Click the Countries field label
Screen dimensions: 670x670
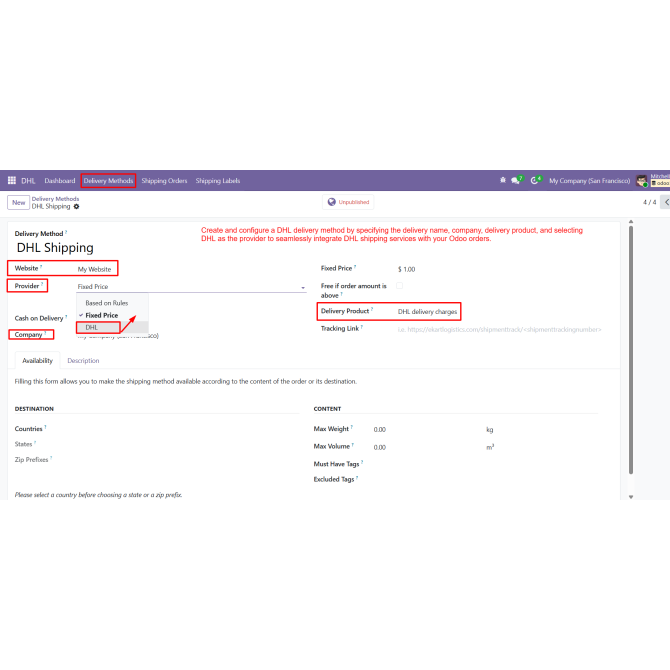coord(29,429)
